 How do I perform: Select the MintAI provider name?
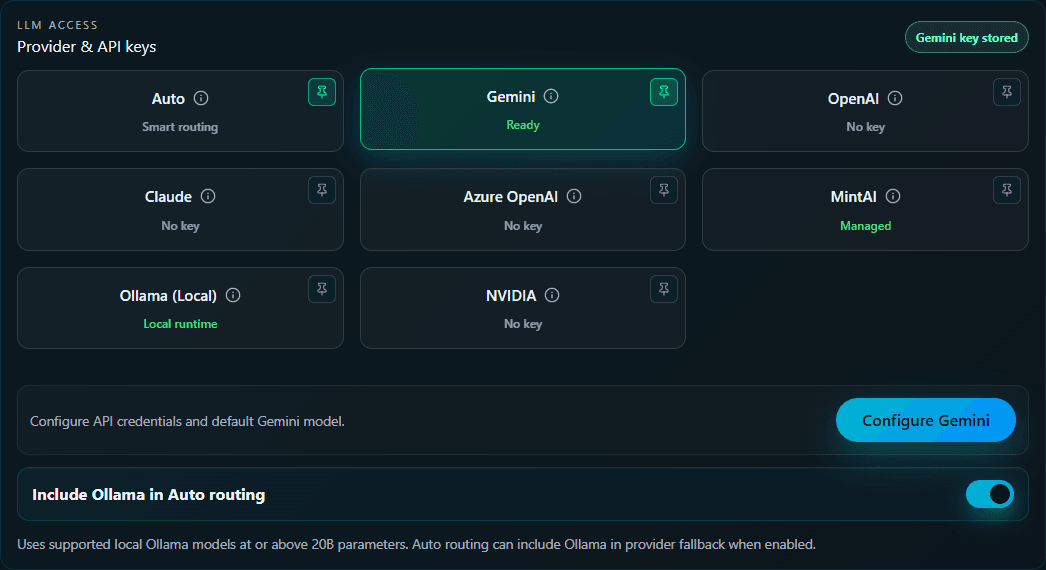(853, 197)
